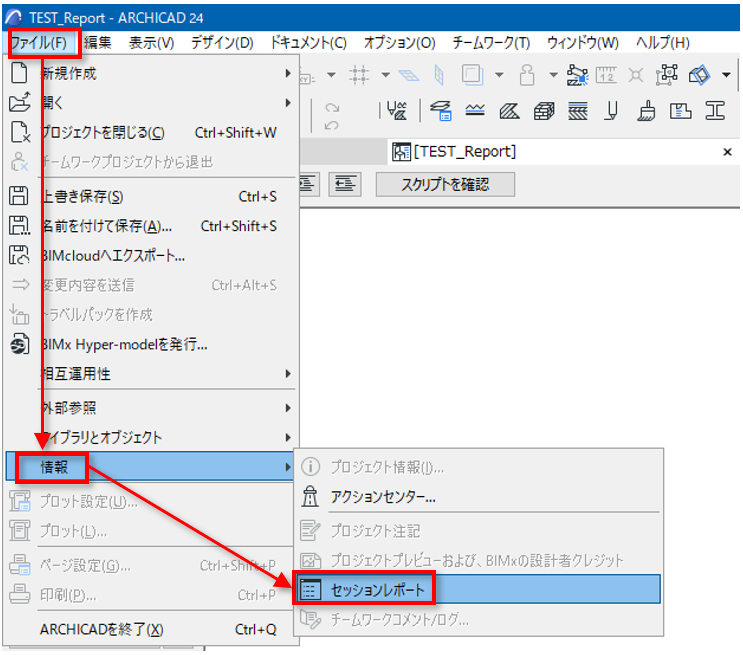
Task: Expand the 相互運用性 submenu
Action: click(151, 374)
